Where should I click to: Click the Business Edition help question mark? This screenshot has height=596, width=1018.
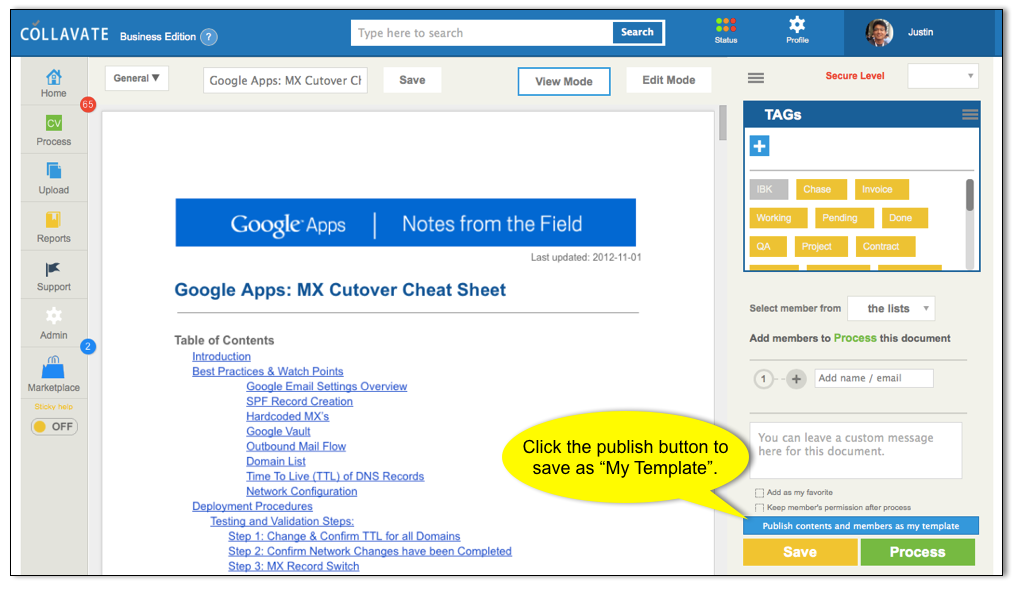(x=208, y=37)
